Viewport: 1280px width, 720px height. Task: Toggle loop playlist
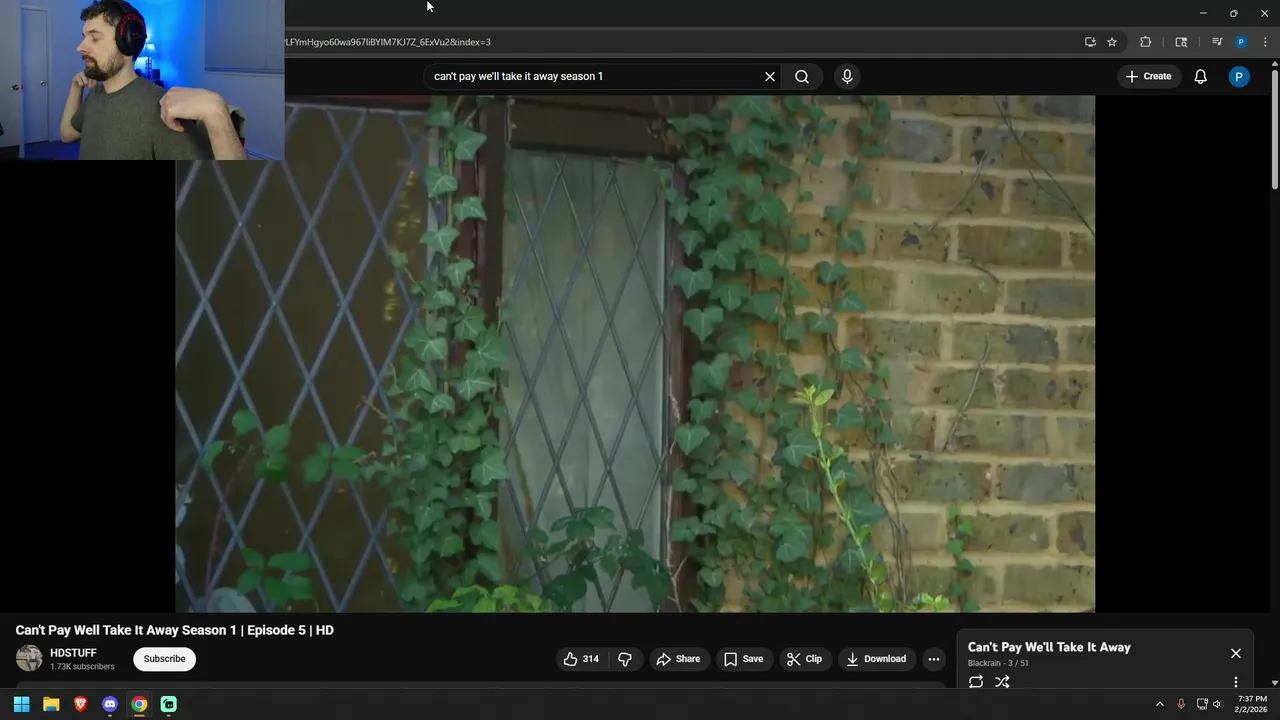976,682
